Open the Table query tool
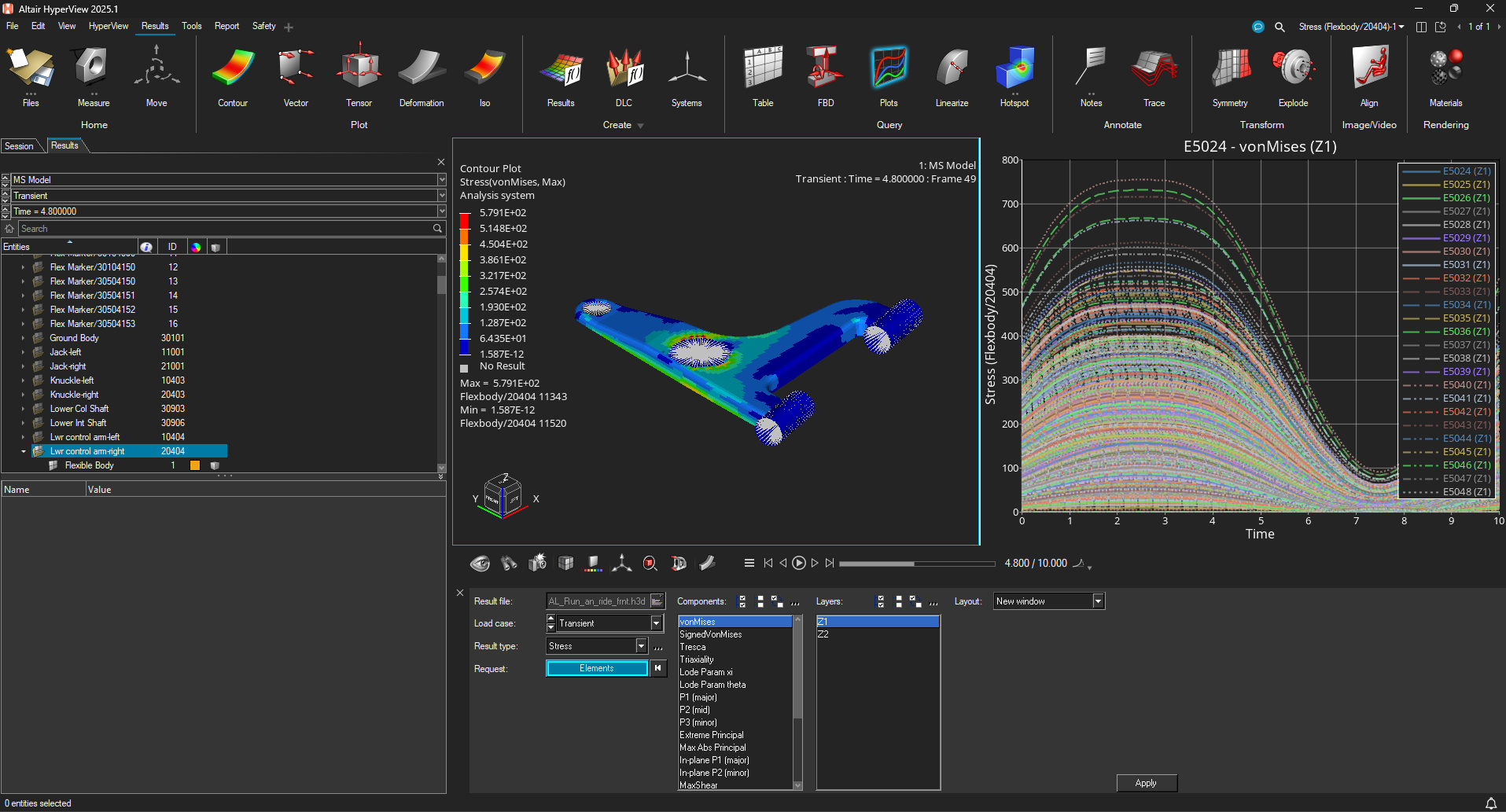Image resolution: width=1506 pixels, height=812 pixels. 763,77
